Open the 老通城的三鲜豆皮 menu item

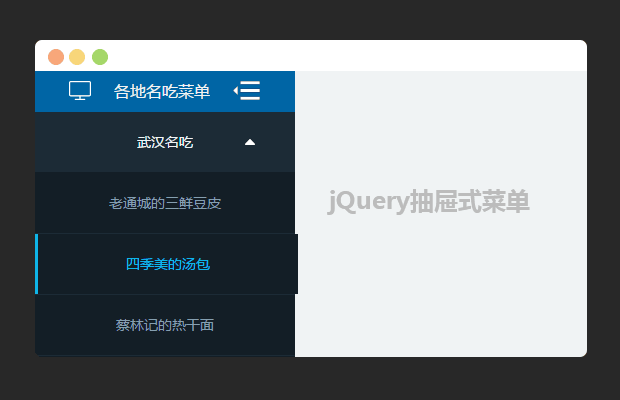165,203
